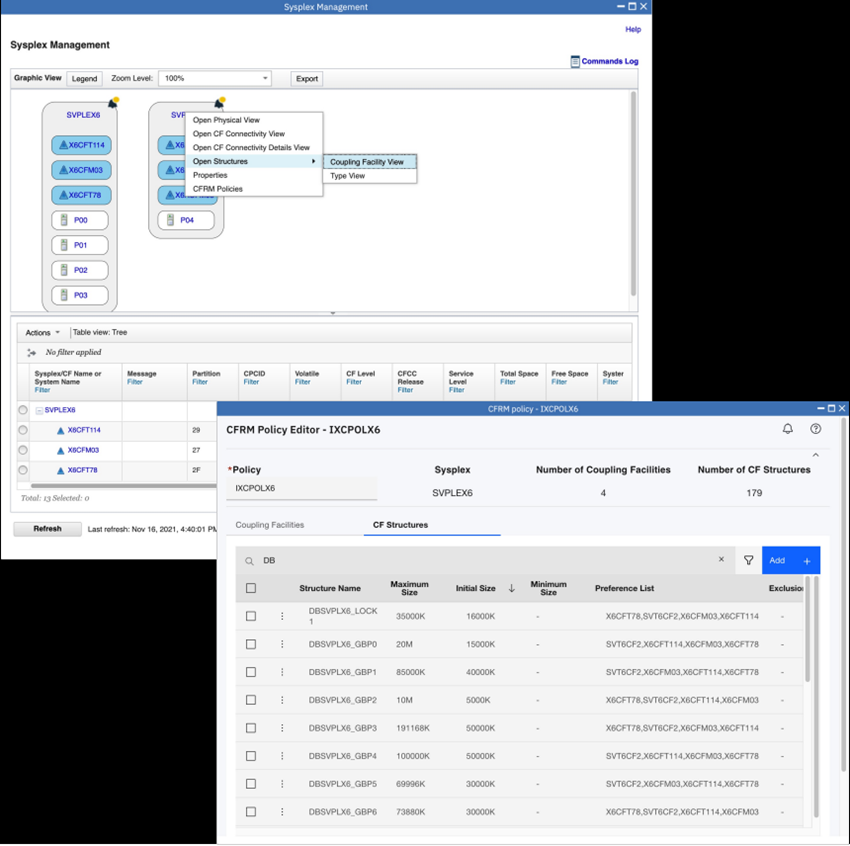Select system P00 in graphic view
Screen dimensions: 850x846
(80, 220)
